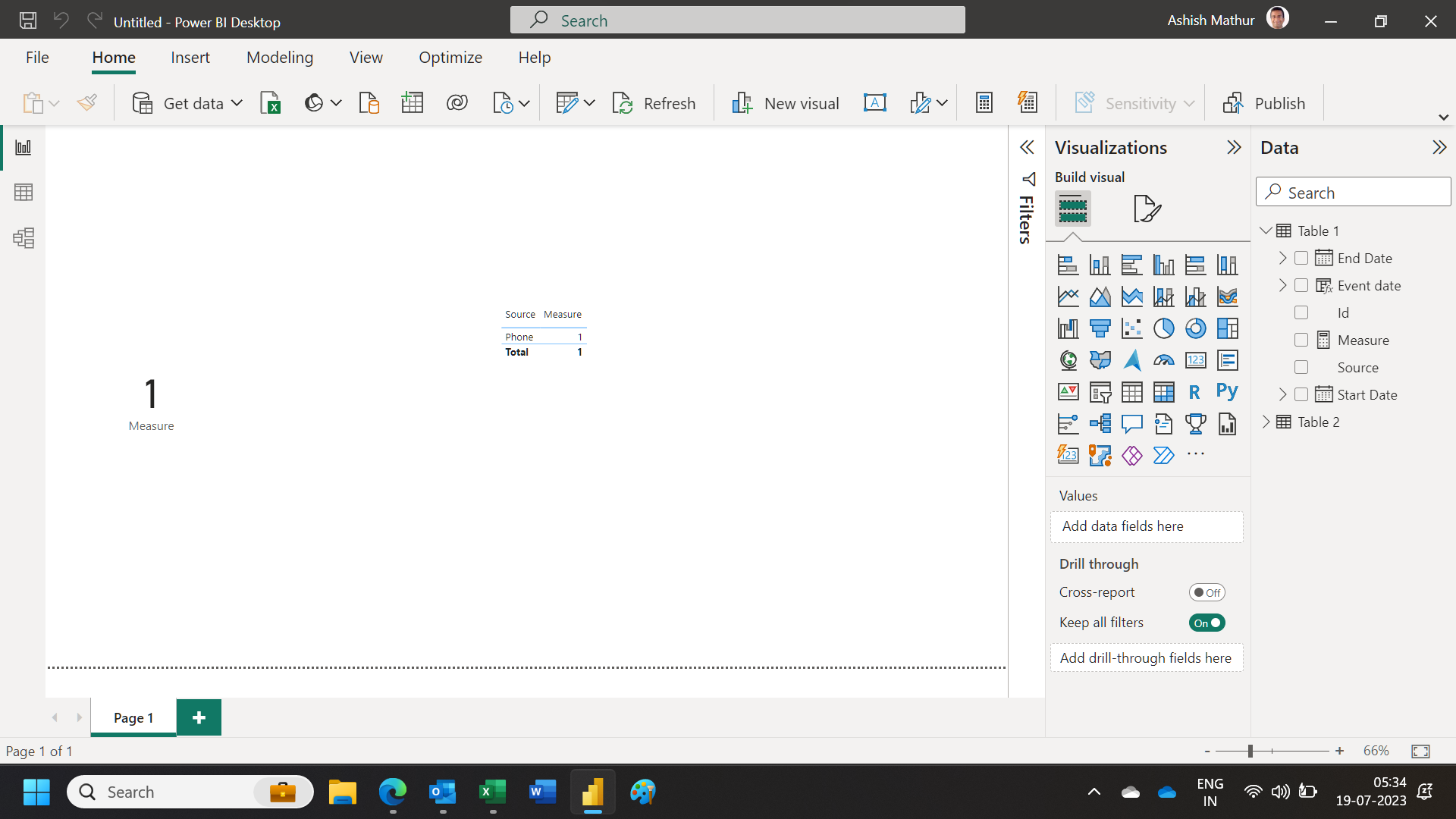Image resolution: width=1456 pixels, height=819 pixels.
Task: Choose the R script visual
Action: click(x=1195, y=392)
